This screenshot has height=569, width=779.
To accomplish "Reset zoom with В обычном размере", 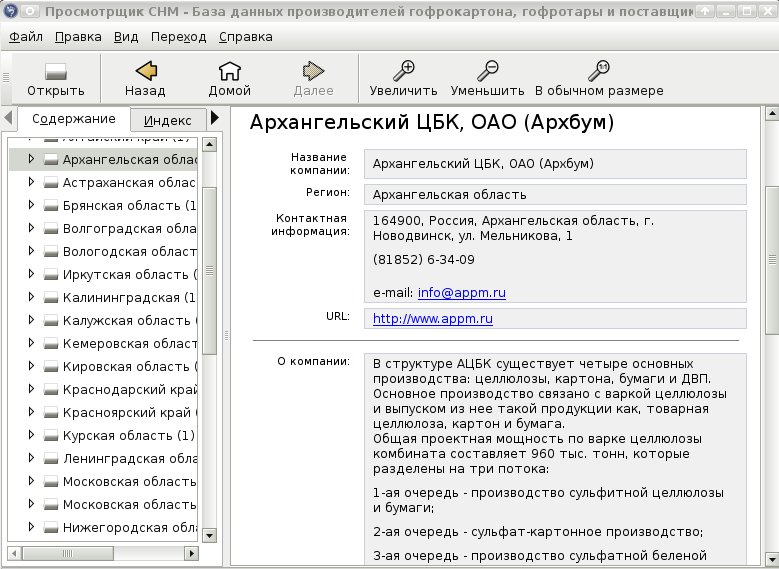I will [x=599, y=71].
